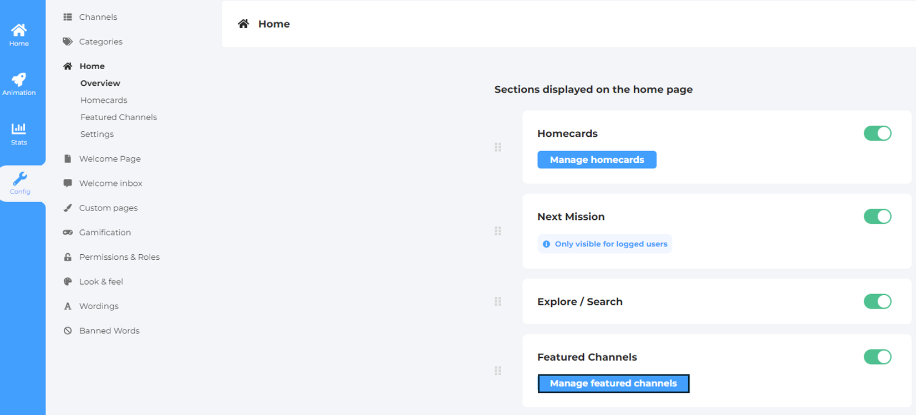Open Settings submenu under Home
The height and width of the screenshot is (415, 916).
(x=97, y=134)
